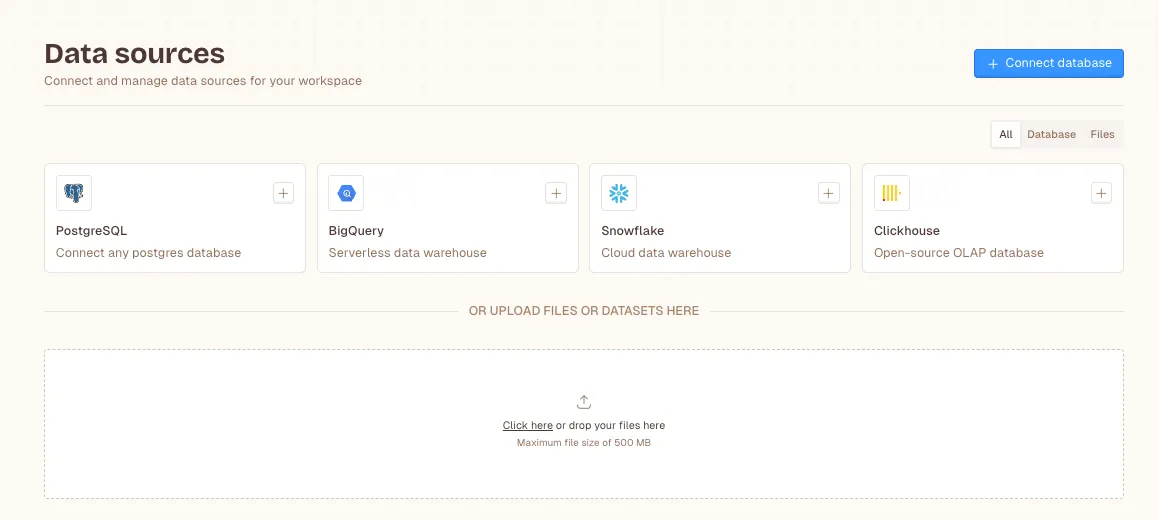This screenshot has width=1158, height=520.
Task: Click 'Maximum file size of 500 MB' text
Action: (x=583, y=443)
